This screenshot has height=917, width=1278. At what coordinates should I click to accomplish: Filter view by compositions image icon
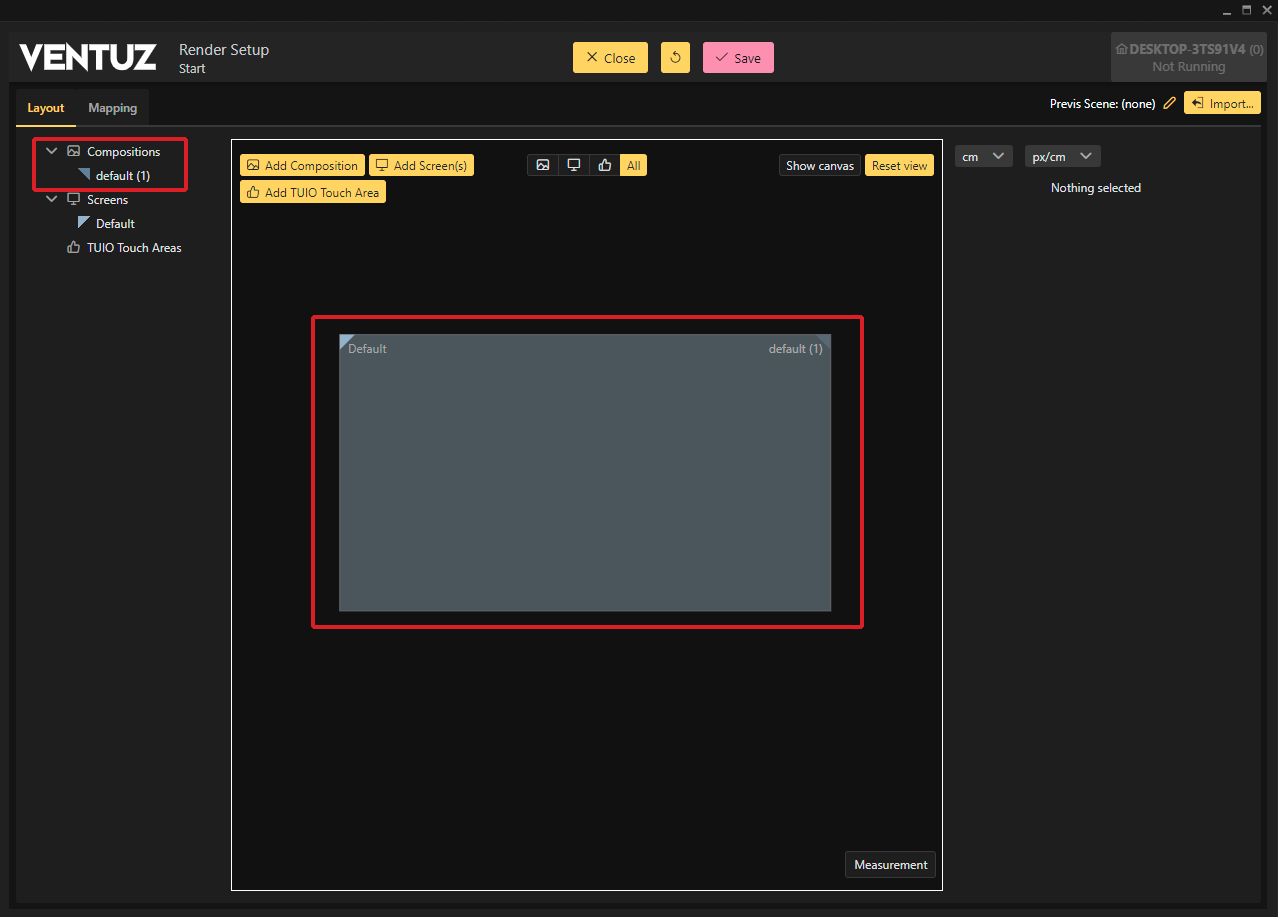542,165
